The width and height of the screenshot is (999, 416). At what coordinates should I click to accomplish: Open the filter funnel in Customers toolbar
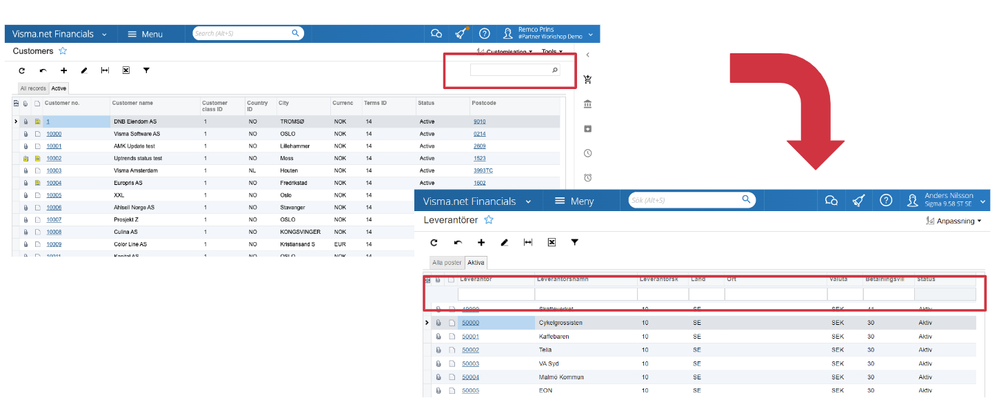pos(147,71)
